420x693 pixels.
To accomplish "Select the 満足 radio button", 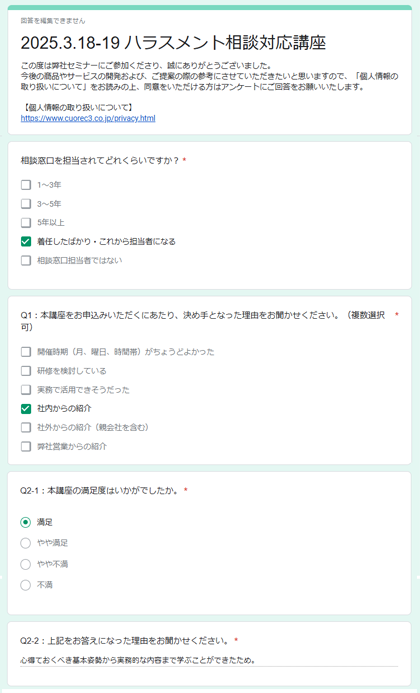I will [x=26, y=522].
